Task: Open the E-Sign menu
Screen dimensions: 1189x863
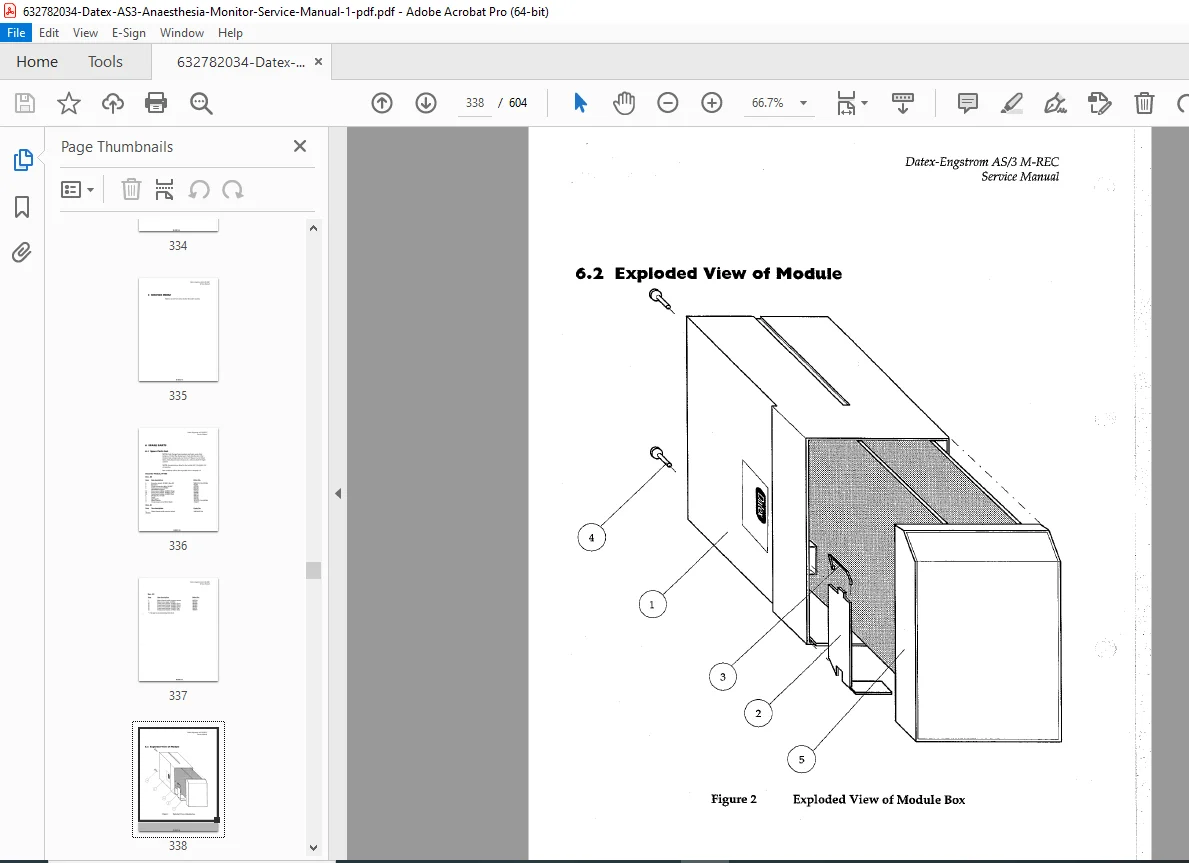Action: coord(128,33)
